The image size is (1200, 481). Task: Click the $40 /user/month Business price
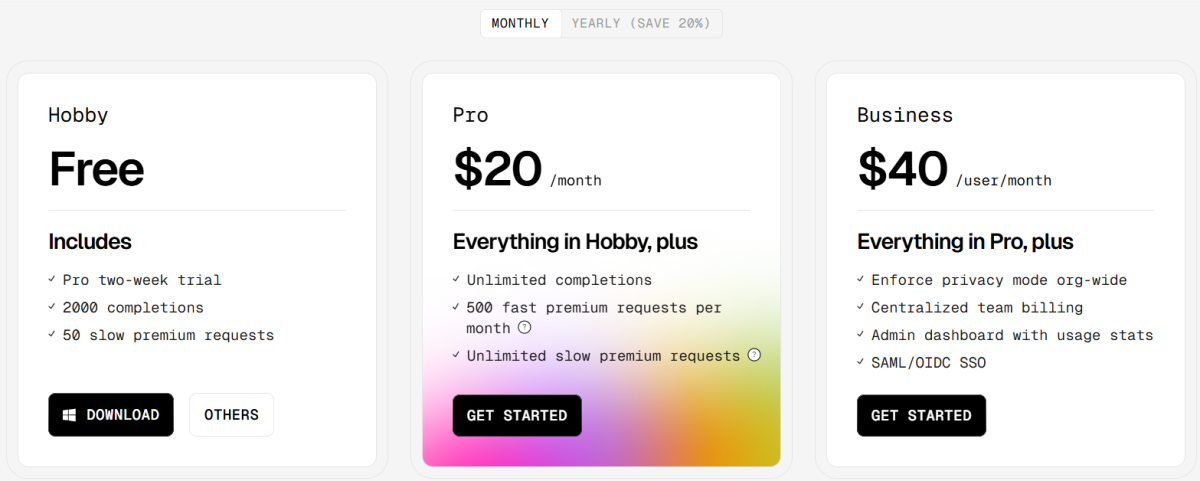tap(954, 169)
